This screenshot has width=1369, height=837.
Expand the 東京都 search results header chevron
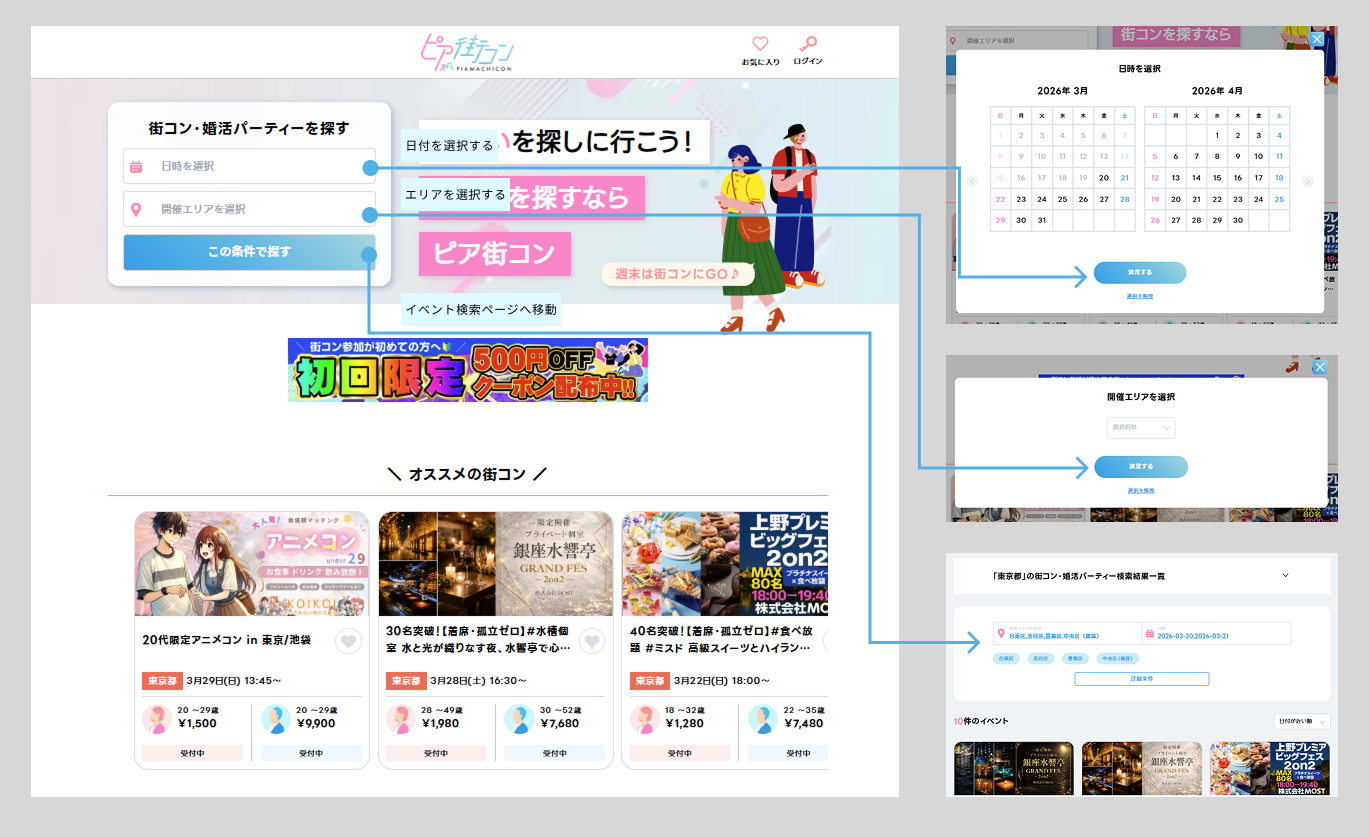(1285, 575)
